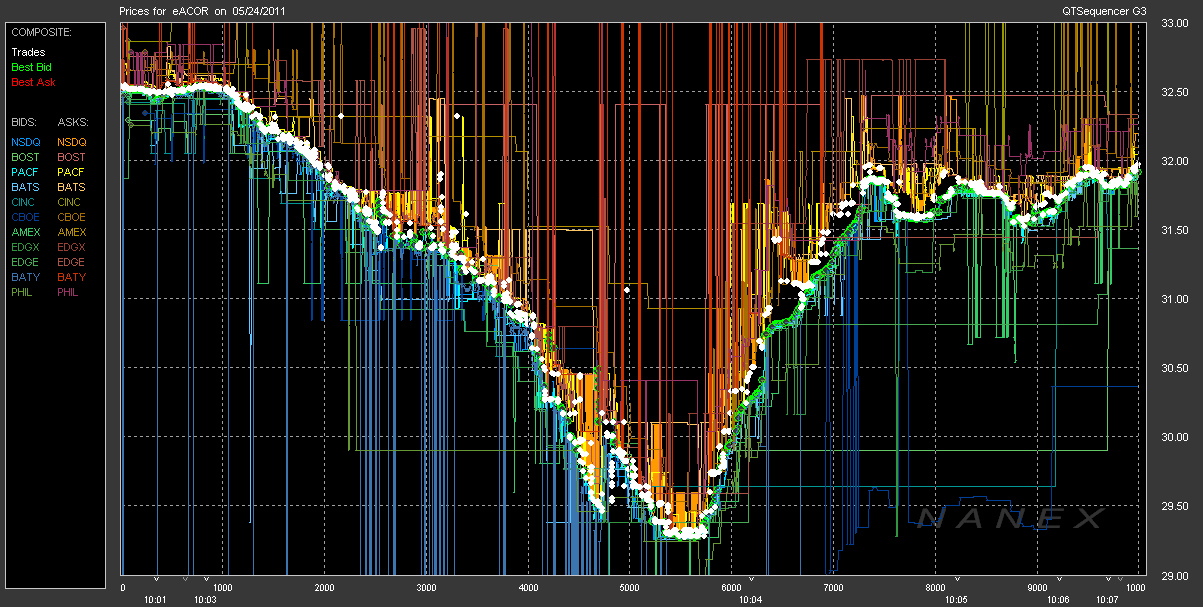Click the 10:01 time marker on axis
The width and height of the screenshot is (1203, 607).
pyautogui.click(x=157, y=600)
